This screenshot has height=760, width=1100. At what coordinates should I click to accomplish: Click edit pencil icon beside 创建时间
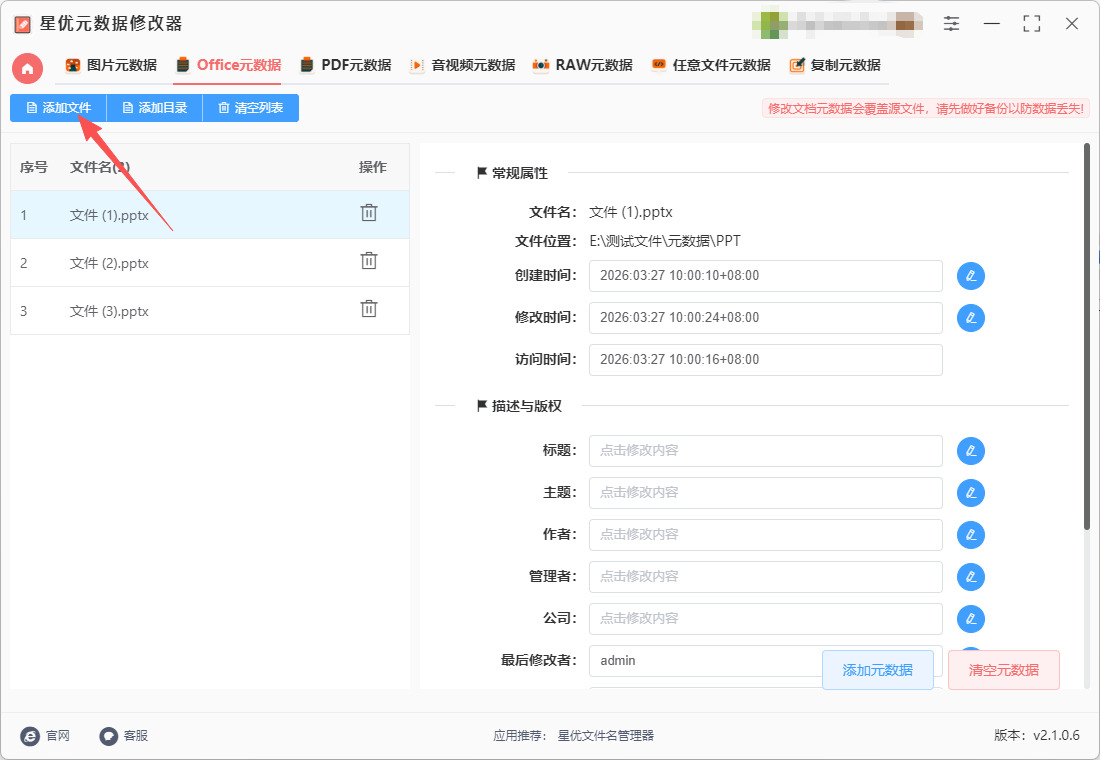pyautogui.click(x=970, y=276)
